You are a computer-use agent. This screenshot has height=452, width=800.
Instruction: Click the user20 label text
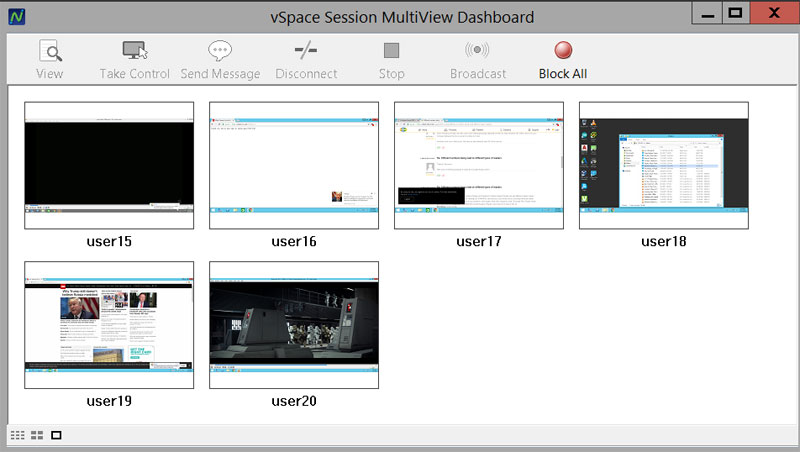pyautogui.click(x=294, y=401)
